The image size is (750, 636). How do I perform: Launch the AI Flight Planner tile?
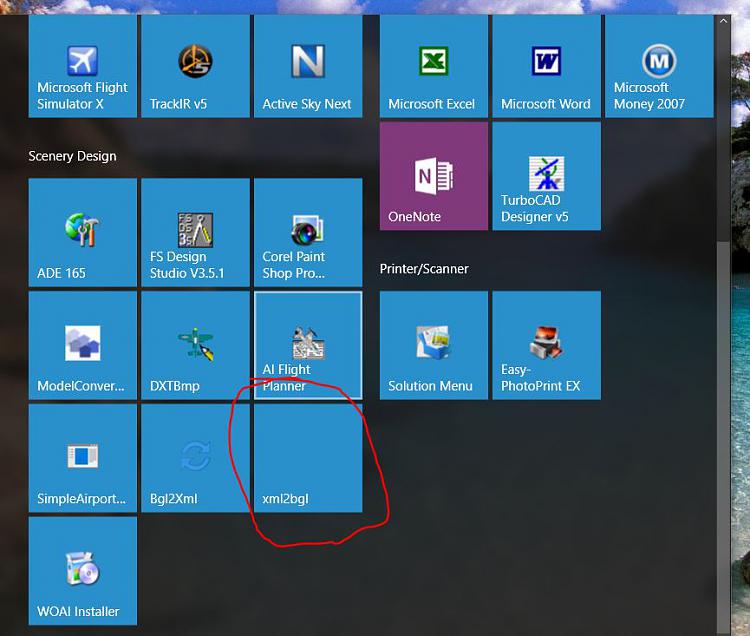coord(308,345)
